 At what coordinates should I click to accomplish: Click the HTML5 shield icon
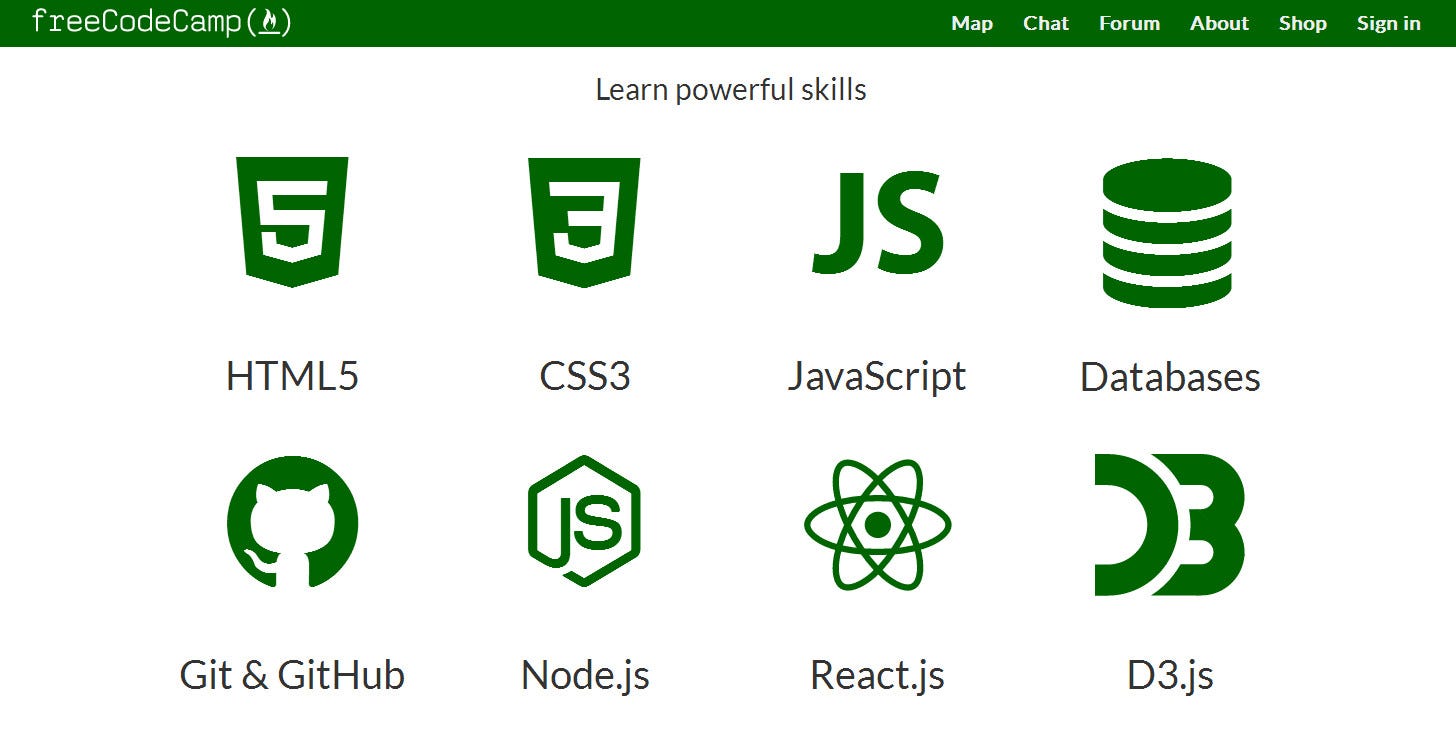point(292,222)
